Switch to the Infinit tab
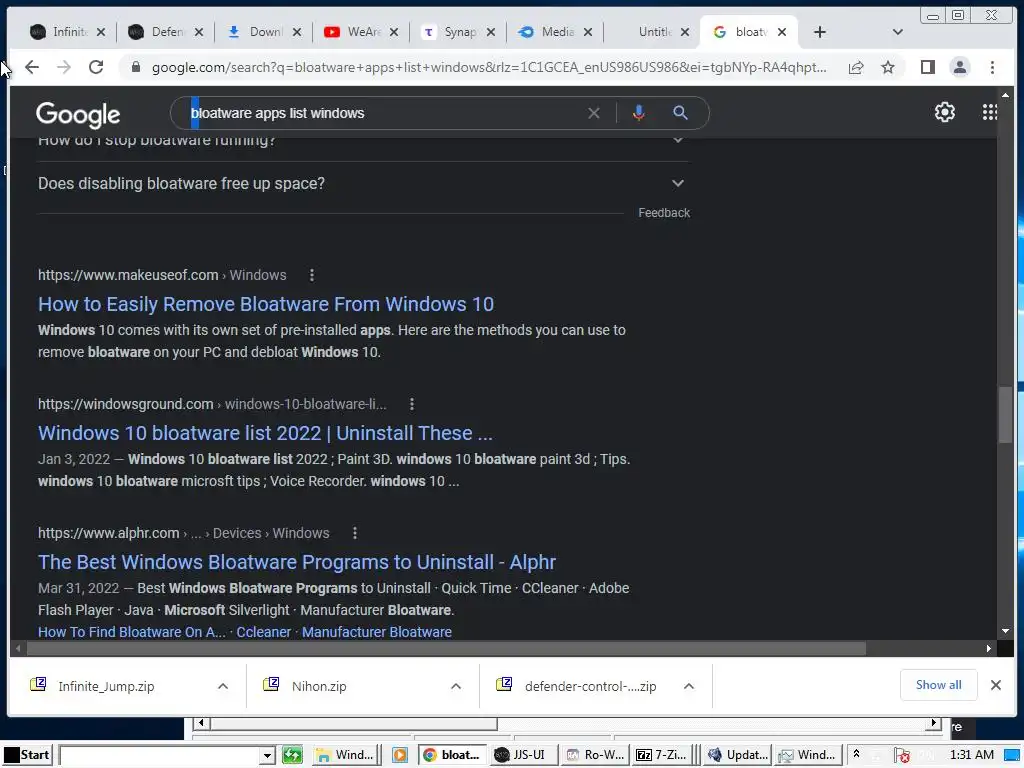Viewport: 1024px width, 768px height. (67, 32)
